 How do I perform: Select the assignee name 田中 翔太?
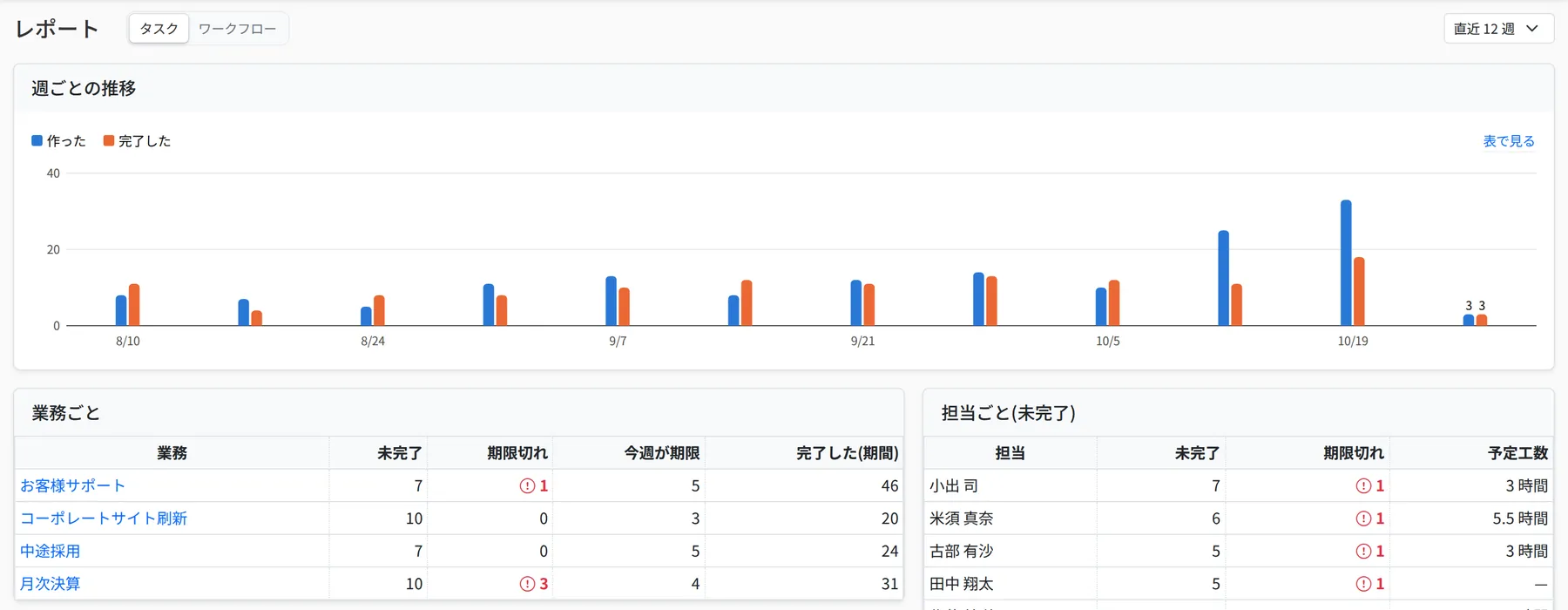(962, 584)
